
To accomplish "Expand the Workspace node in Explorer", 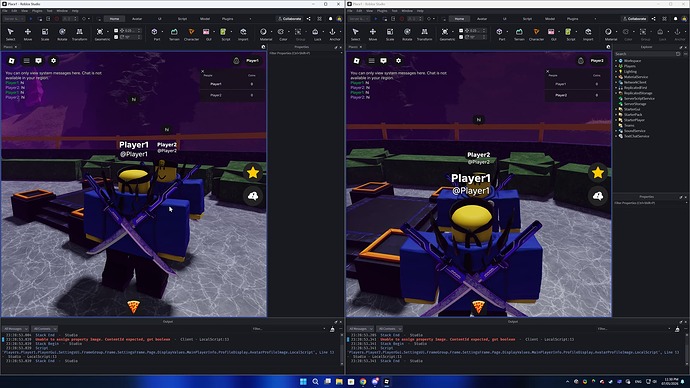I will point(616,61).
